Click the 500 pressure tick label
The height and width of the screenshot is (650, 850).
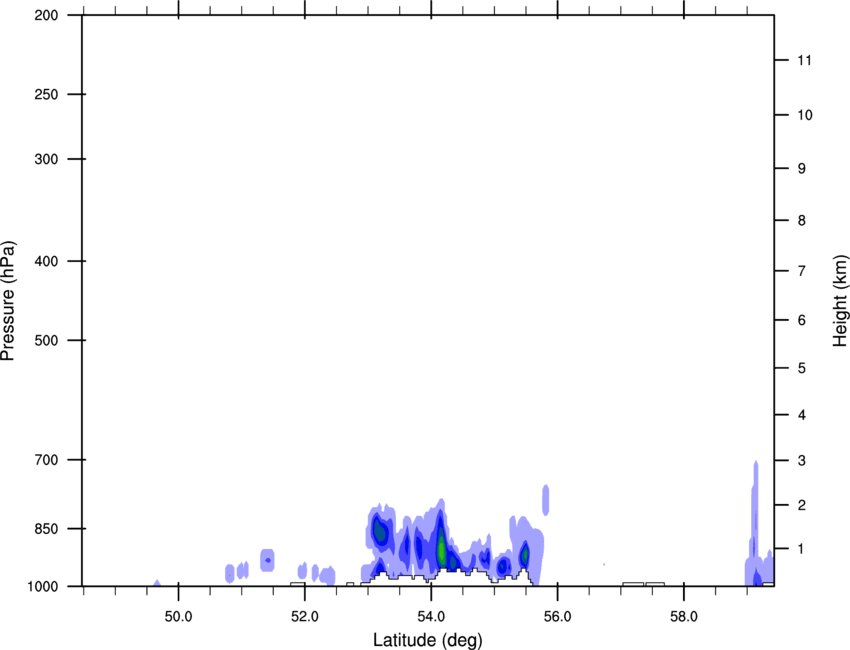[x=46, y=340]
